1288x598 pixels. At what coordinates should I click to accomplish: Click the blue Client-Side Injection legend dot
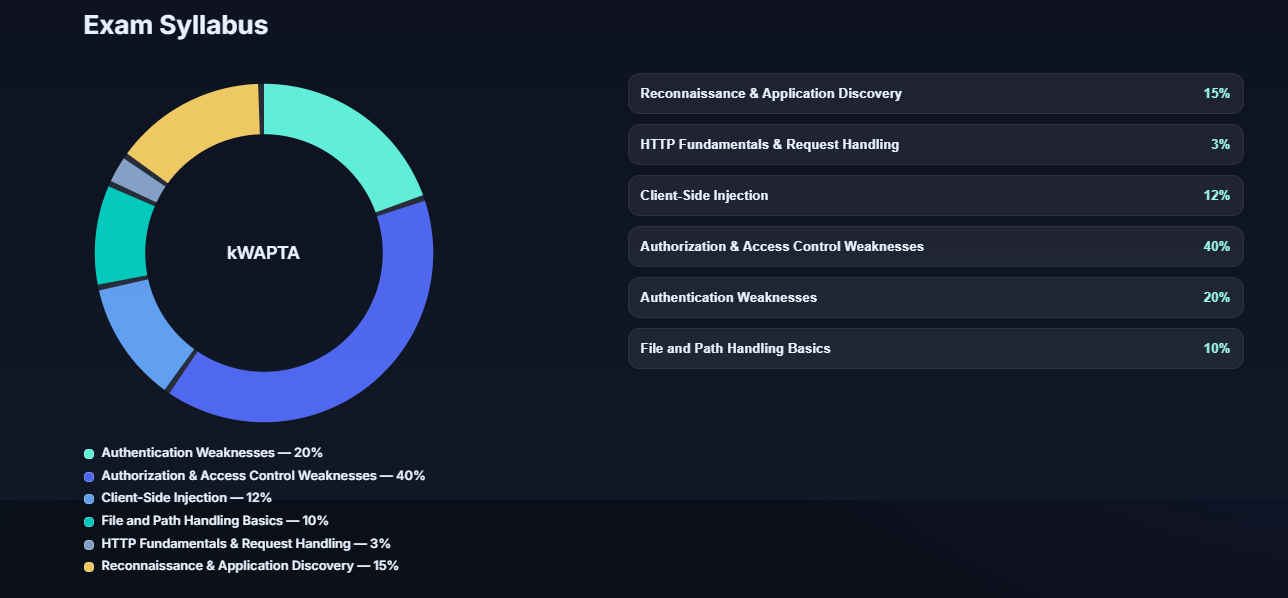89,498
